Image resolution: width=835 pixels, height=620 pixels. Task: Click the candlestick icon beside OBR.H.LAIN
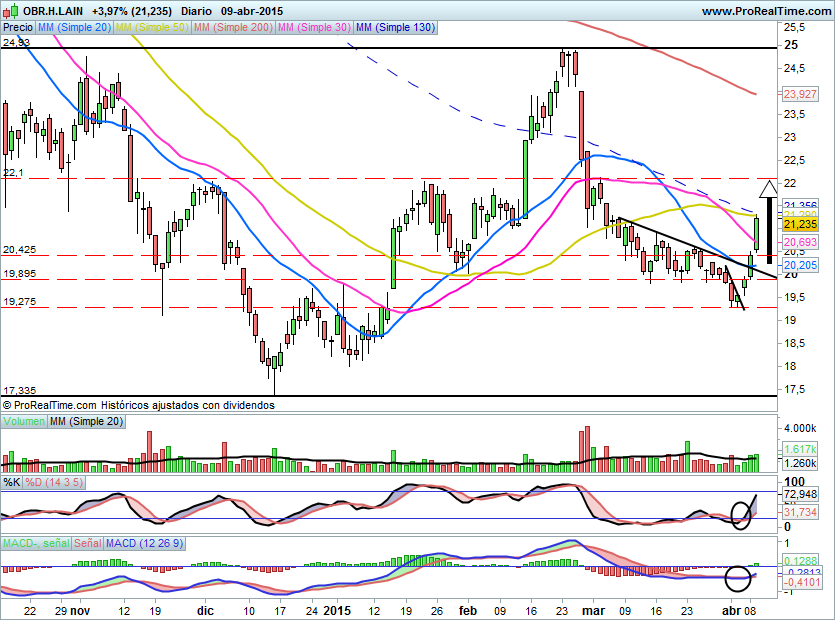[11, 11]
